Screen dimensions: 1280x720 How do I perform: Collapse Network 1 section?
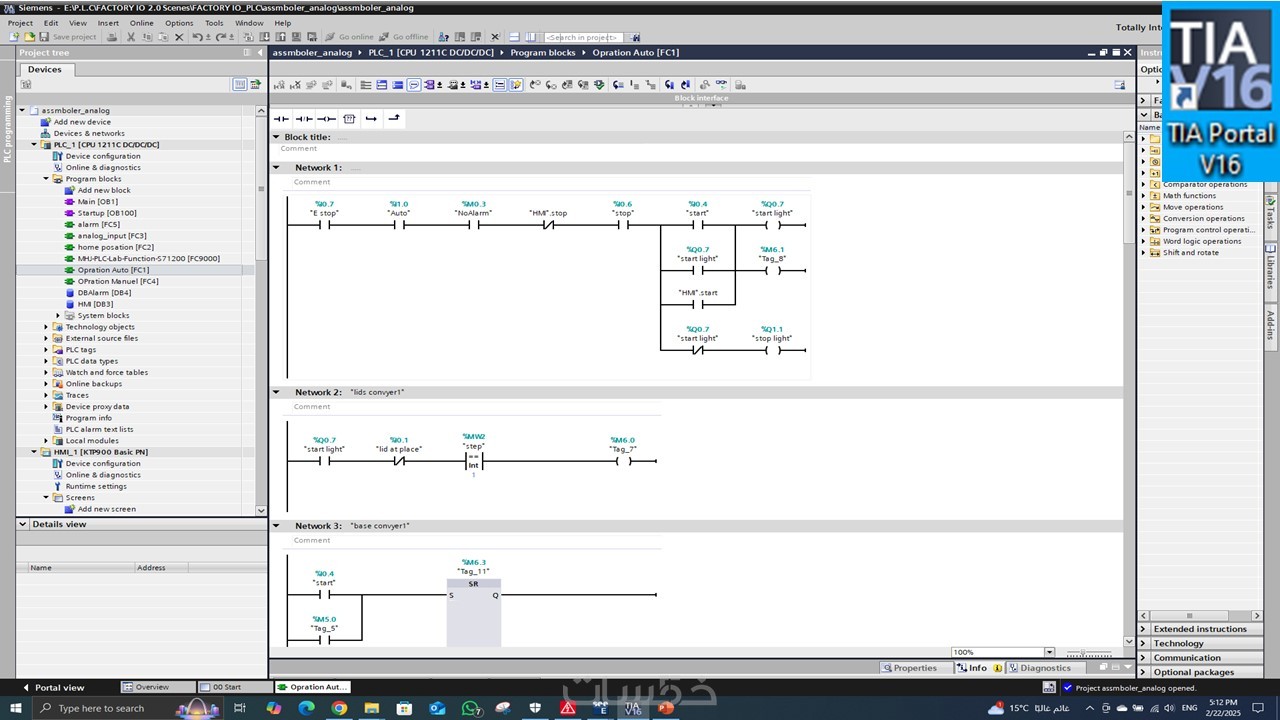[x=277, y=168]
